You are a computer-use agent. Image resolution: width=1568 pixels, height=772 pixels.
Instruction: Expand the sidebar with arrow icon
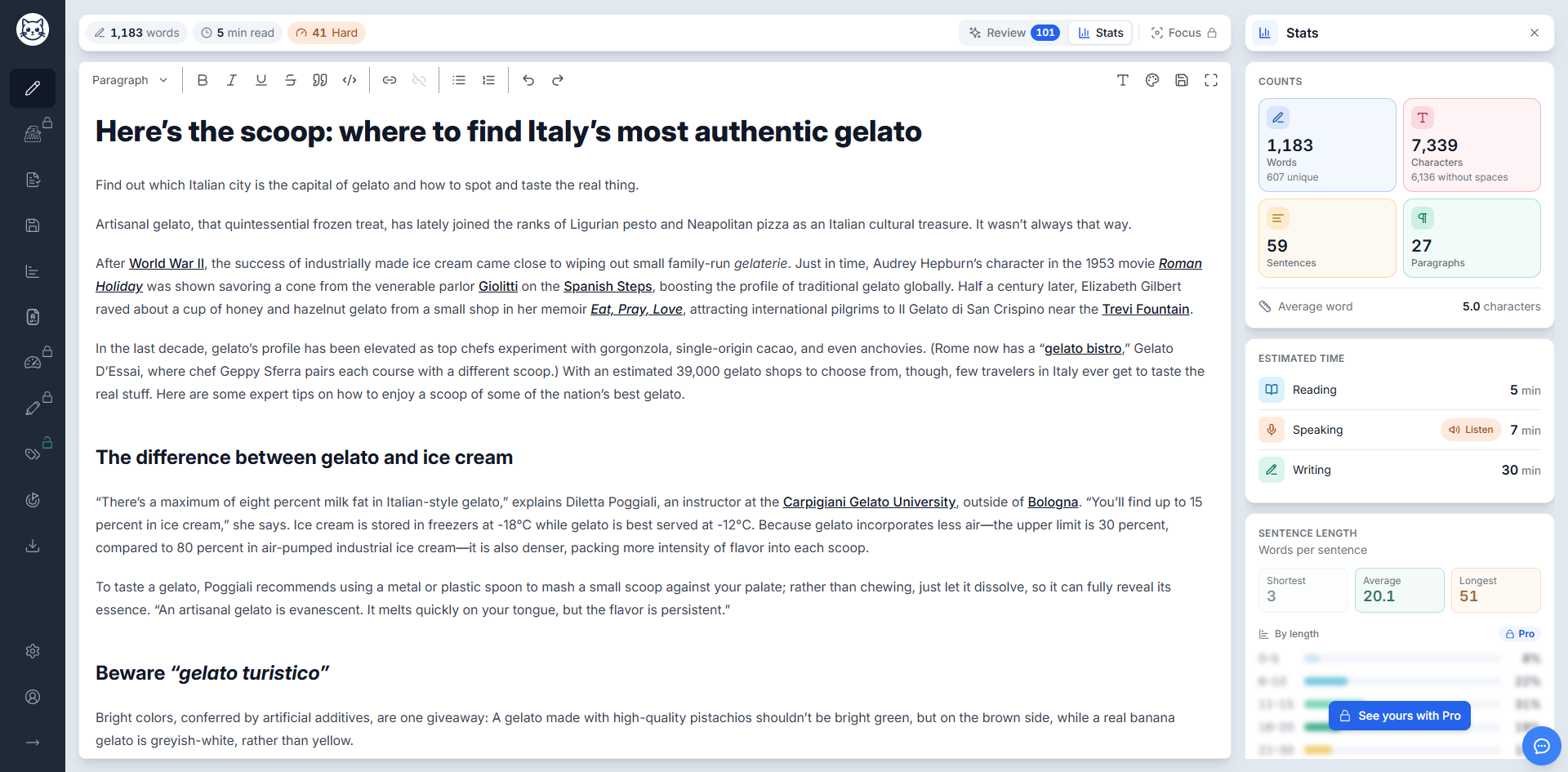[33, 743]
